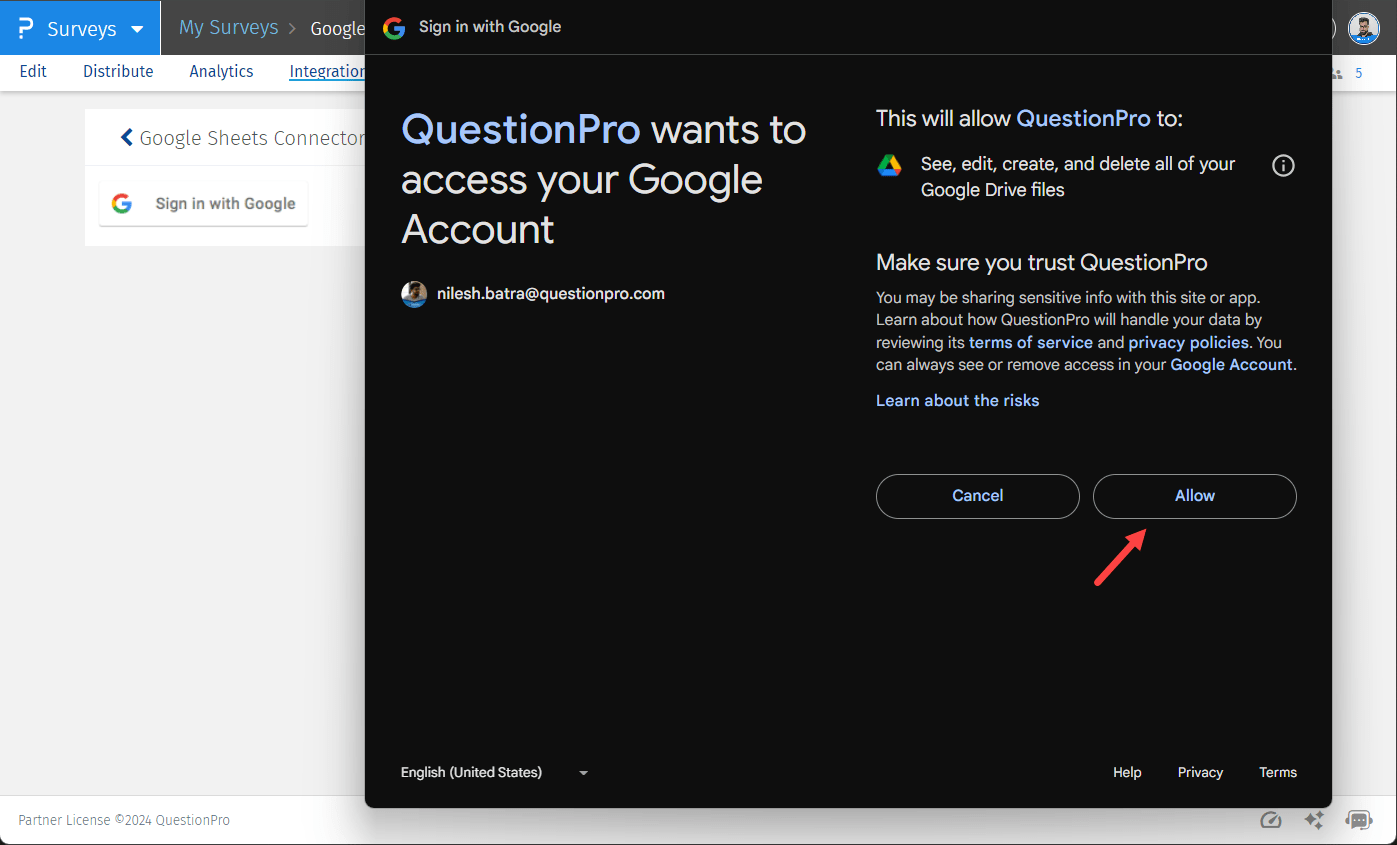
Task: Open the Surveys product dropdown arrow
Action: click(x=138, y=29)
